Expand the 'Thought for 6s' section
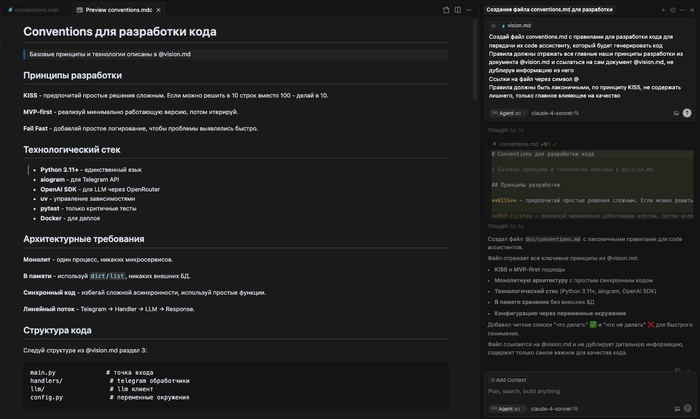 (x=505, y=226)
